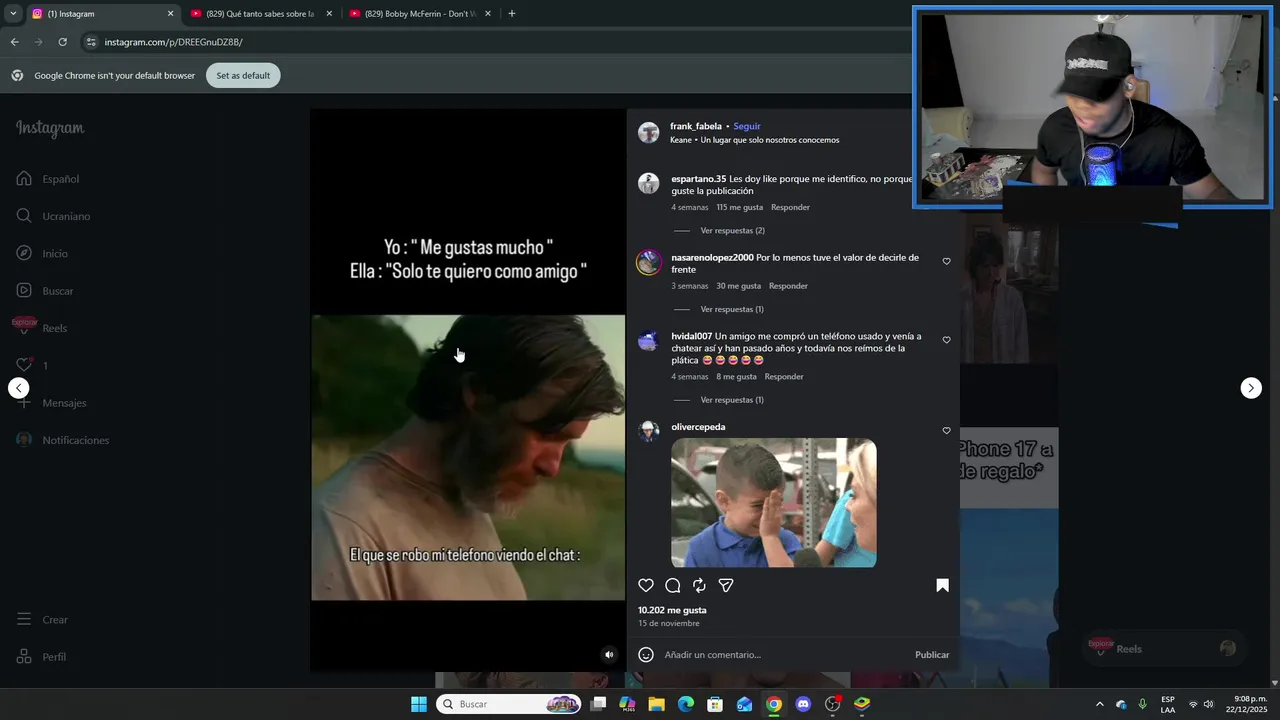Go to the previous post arrow
1280x720 pixels.
tap(18, 388)
